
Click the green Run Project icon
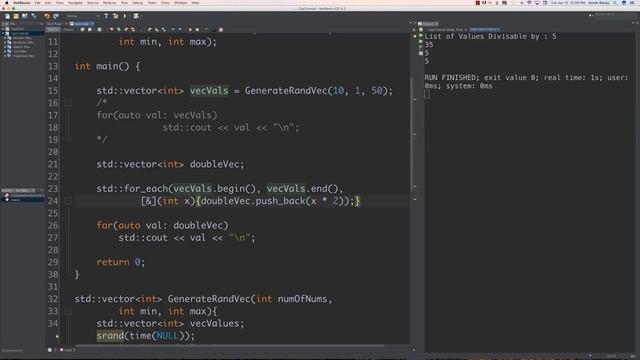(125, 16)
